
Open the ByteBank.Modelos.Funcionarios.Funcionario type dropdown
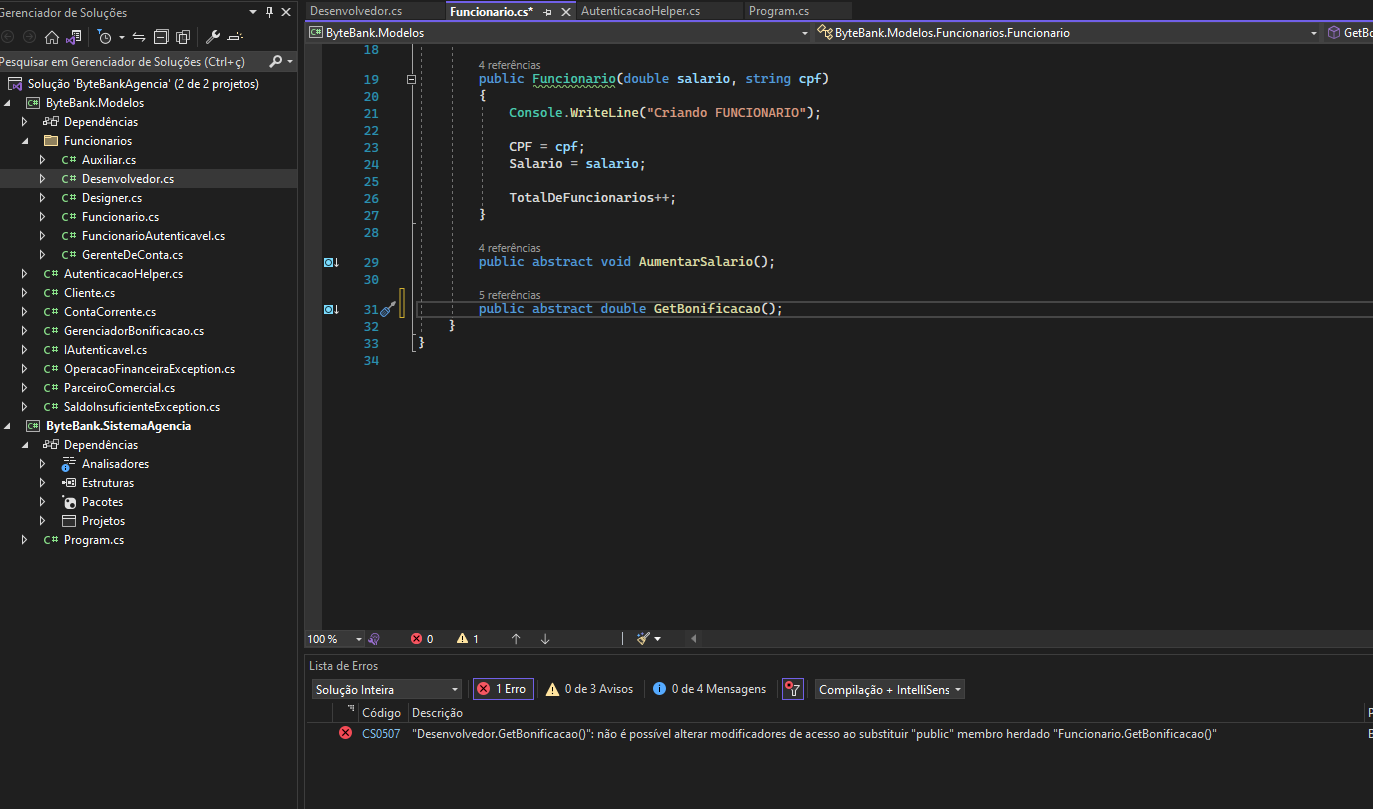click(x=1314, y=33)
